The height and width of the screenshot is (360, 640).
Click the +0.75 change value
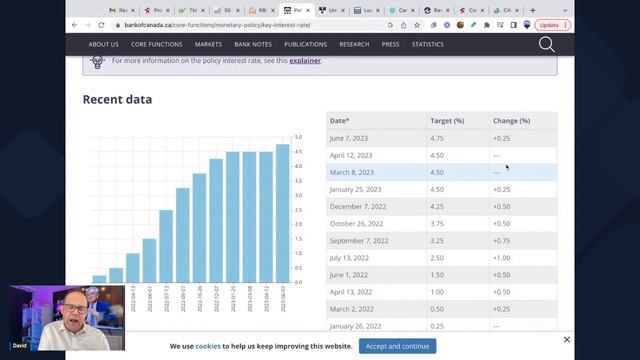coord(501,241)
